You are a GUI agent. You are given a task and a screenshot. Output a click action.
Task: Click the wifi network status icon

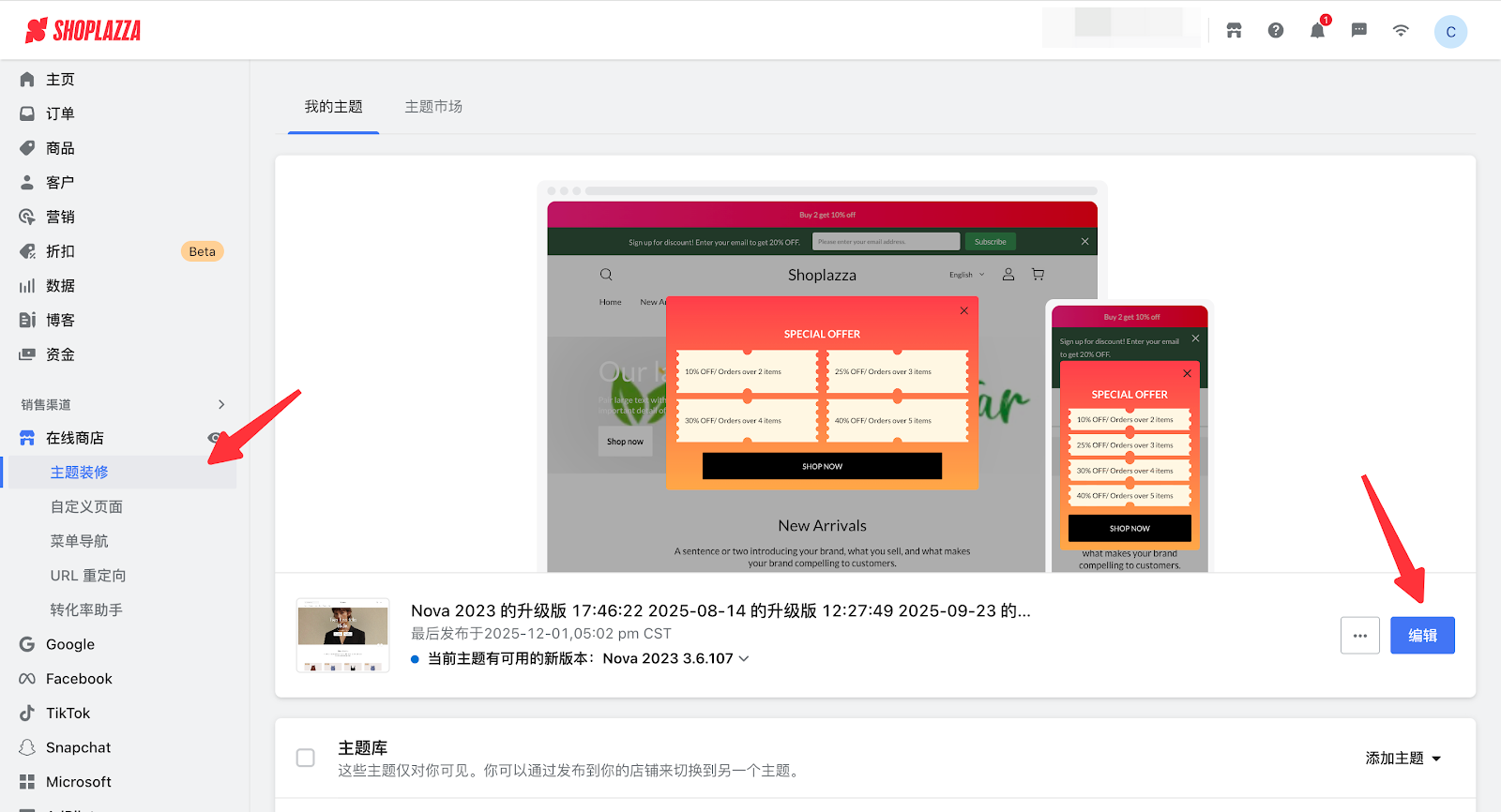(x=1401, y=31)
